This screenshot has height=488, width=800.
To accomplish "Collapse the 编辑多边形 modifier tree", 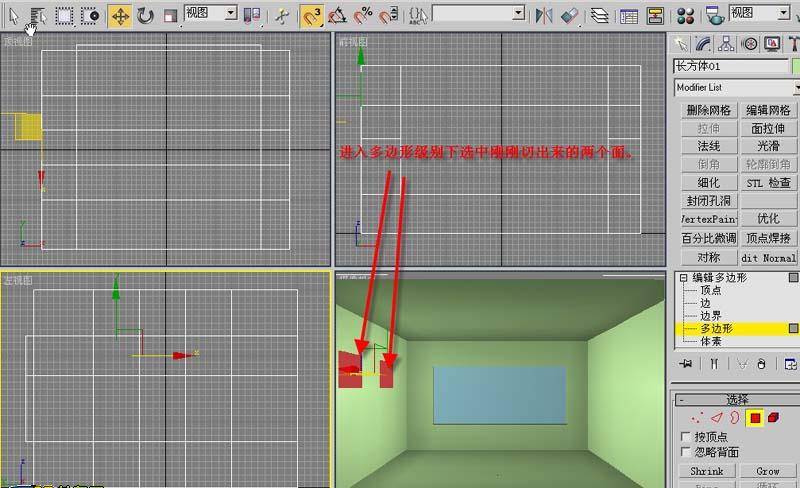I will point(684,278).
